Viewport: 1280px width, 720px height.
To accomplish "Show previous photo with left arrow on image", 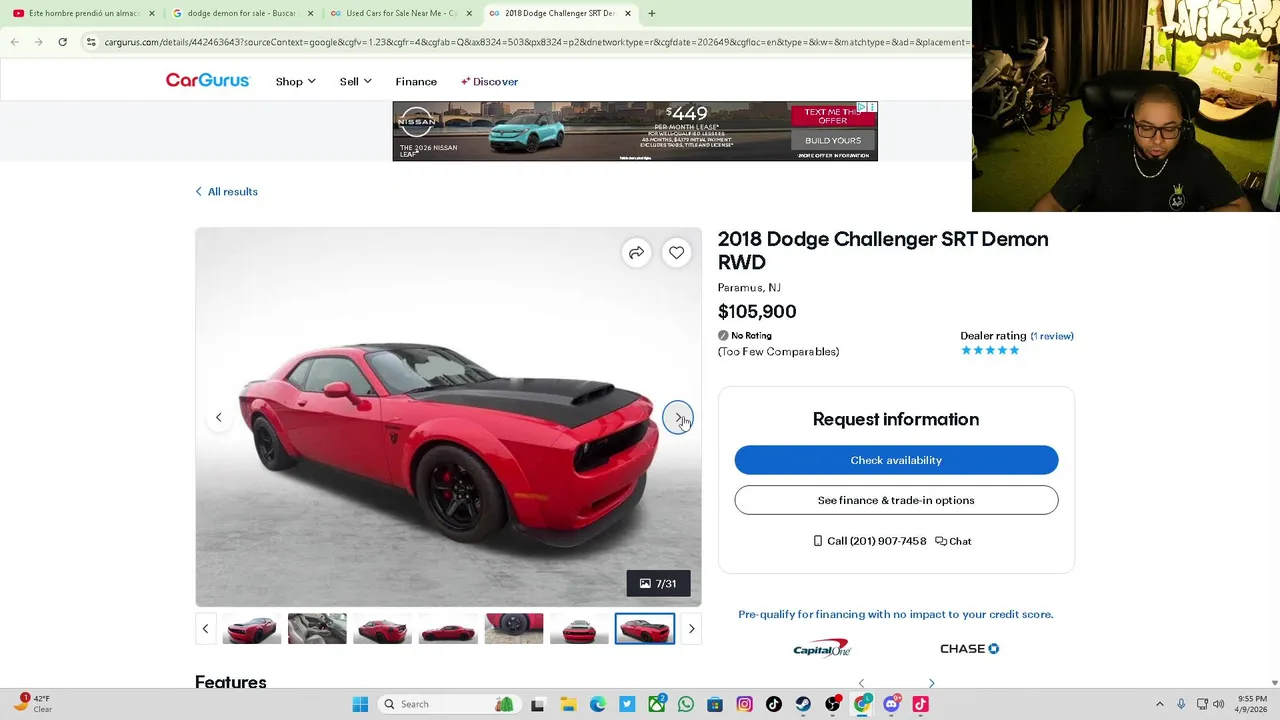I will pyautogui.click(x=218, y=417).
